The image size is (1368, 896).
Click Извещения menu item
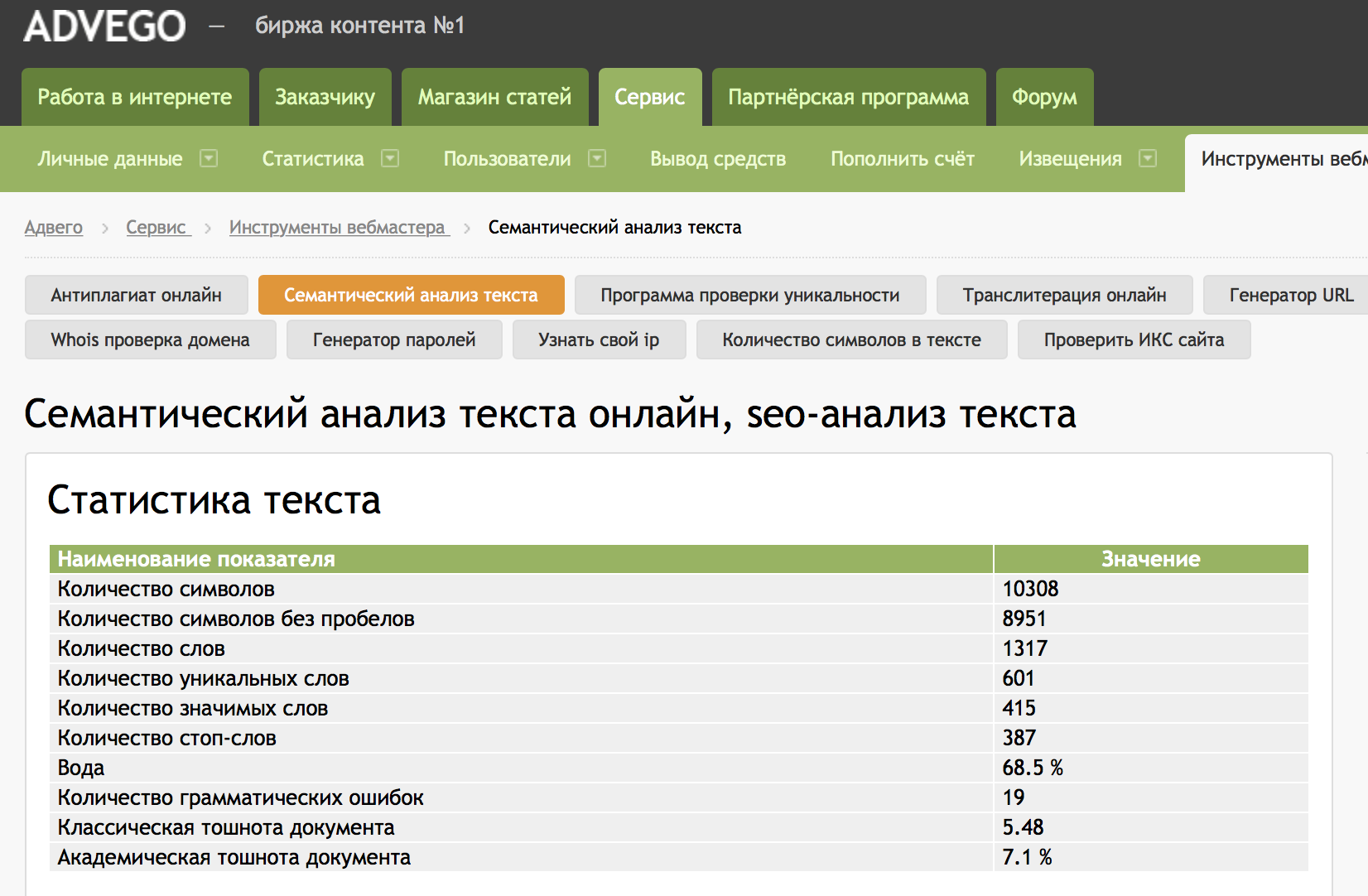pos(1070,159)
